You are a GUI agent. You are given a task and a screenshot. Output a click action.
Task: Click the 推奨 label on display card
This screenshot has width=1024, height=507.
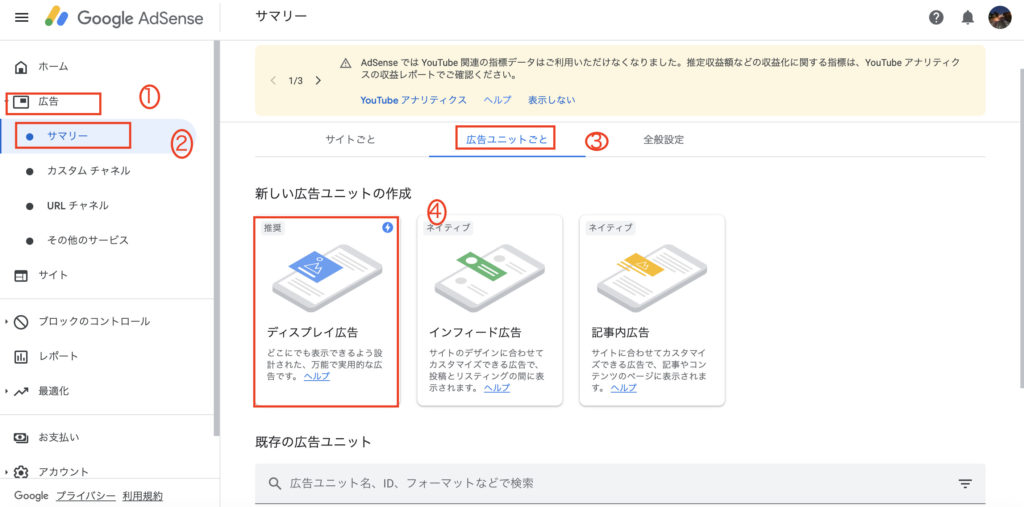274,228
